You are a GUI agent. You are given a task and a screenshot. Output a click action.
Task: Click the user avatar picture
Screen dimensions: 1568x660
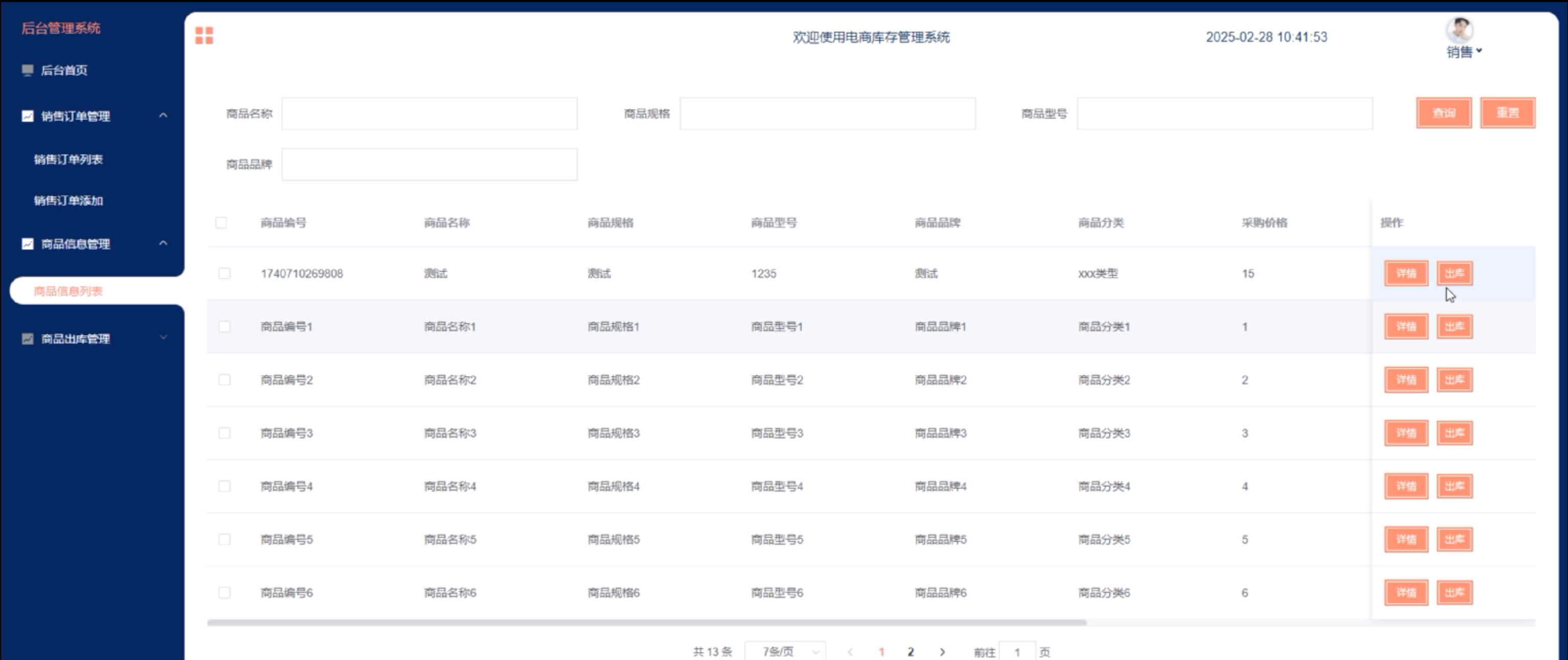click(x=1459, y=29)
